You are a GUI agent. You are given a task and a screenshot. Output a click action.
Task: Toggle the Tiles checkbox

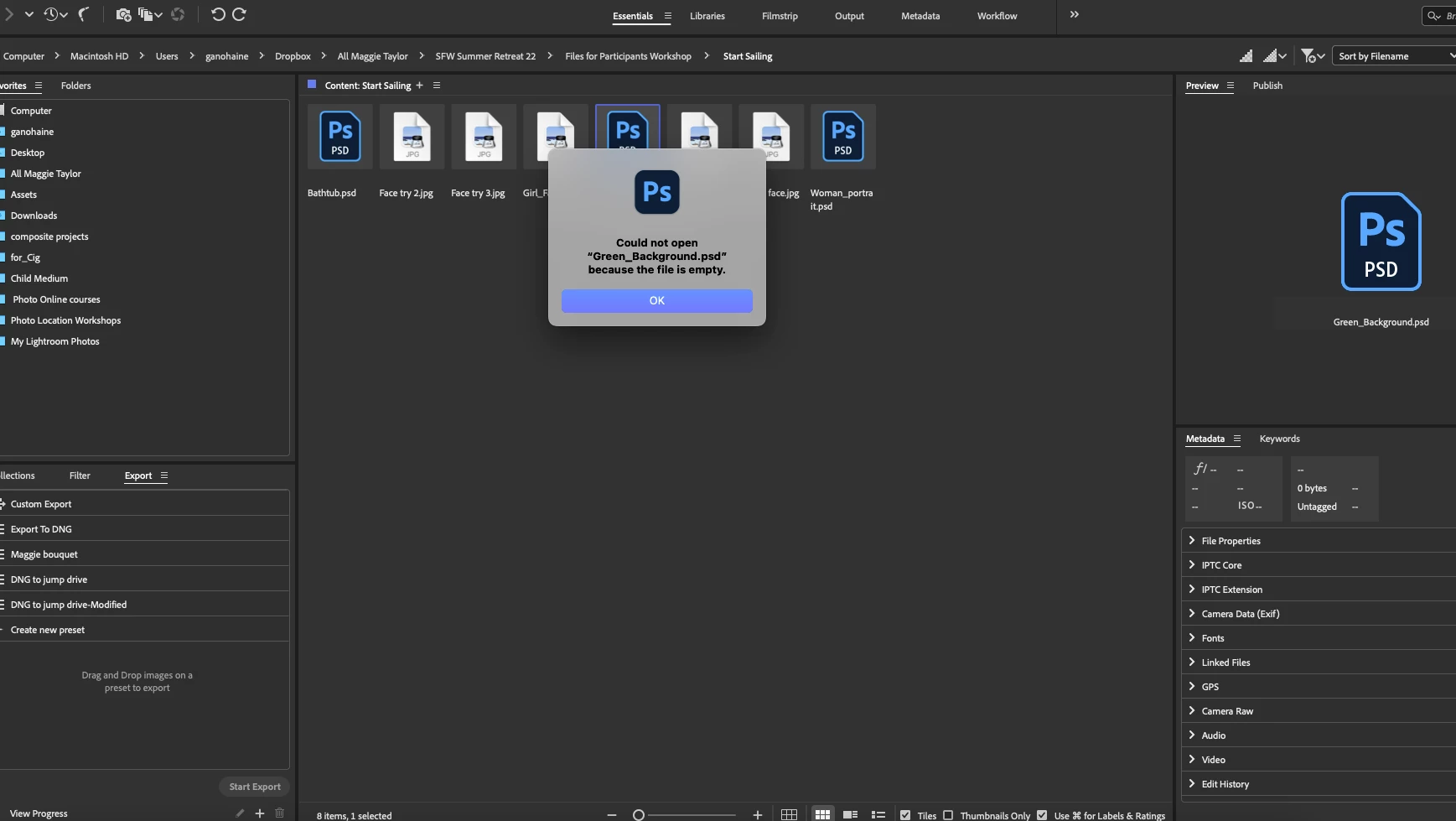coord(905,815)
